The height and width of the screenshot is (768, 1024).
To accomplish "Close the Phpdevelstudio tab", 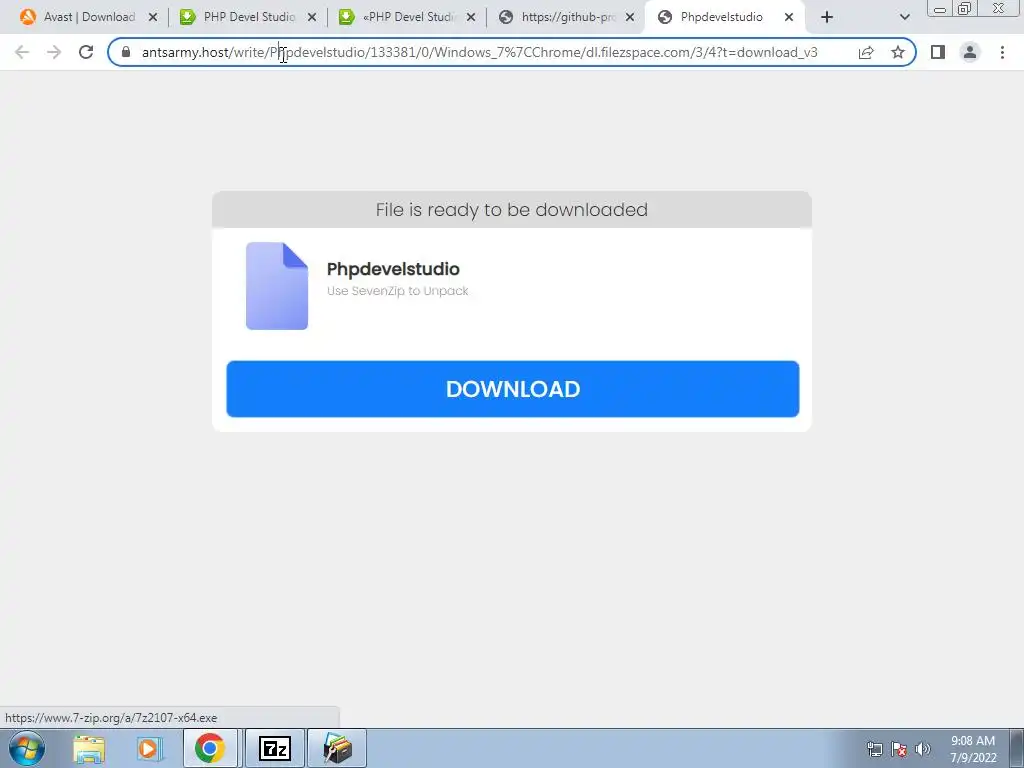I will pyautogui.click(x=789, y=17).
